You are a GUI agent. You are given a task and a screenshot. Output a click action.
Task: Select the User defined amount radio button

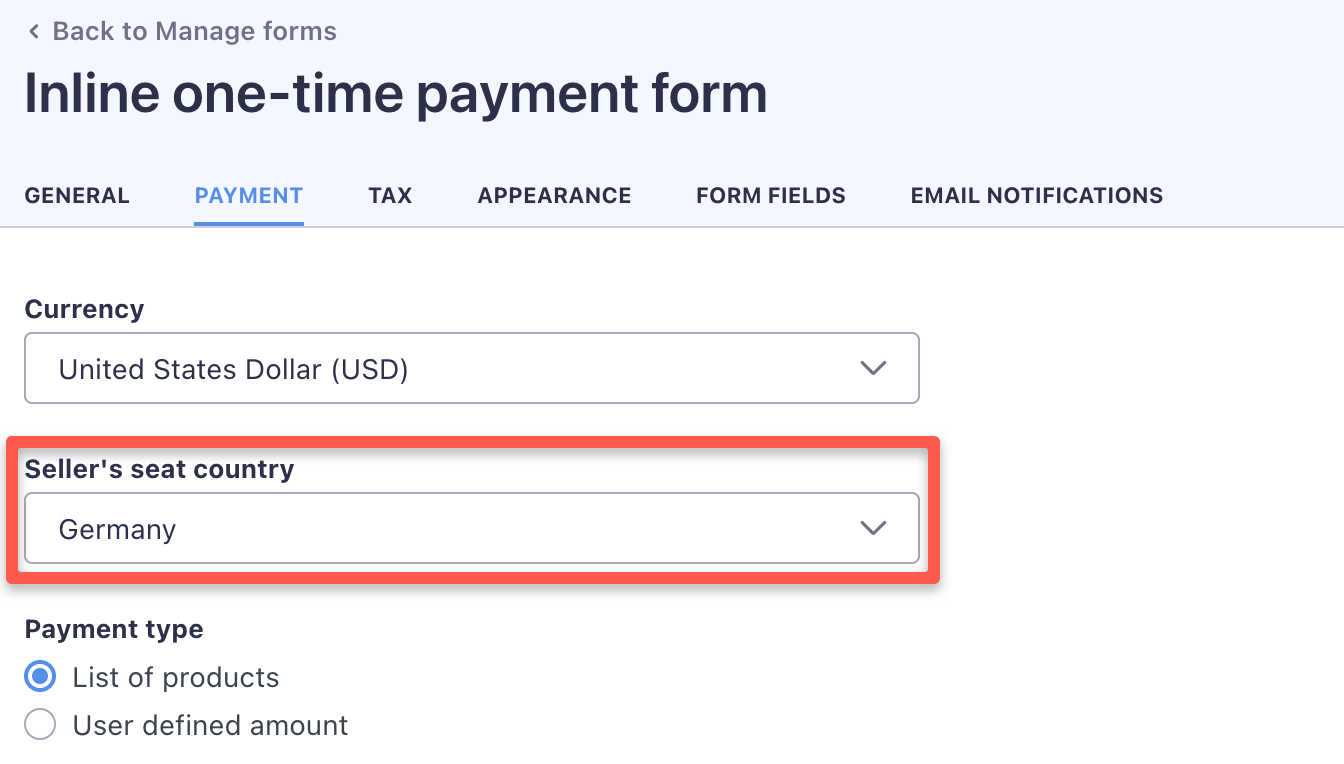click(38, 724)
